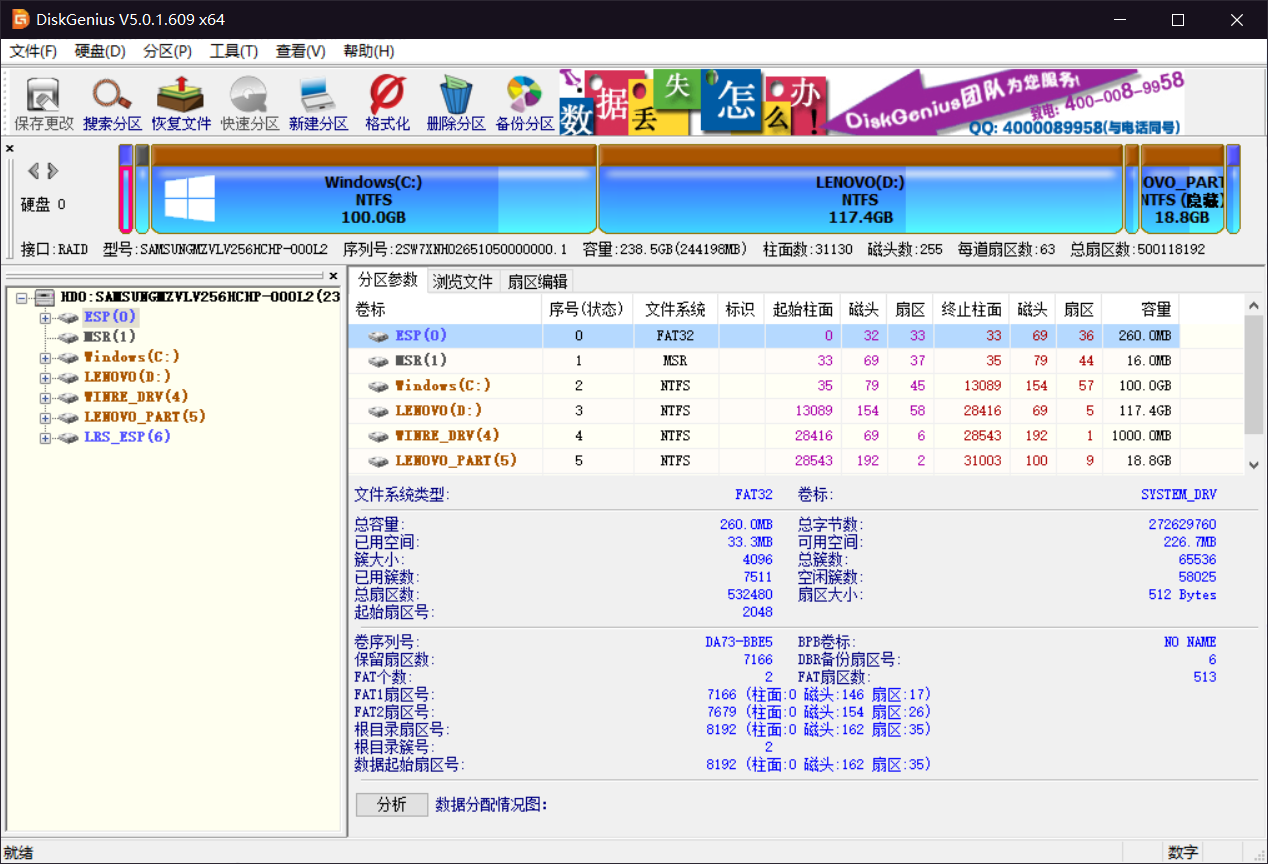Click the drive icon of LENOVO_PART(5) table row

pyautogui.click(x=379, y=461)
